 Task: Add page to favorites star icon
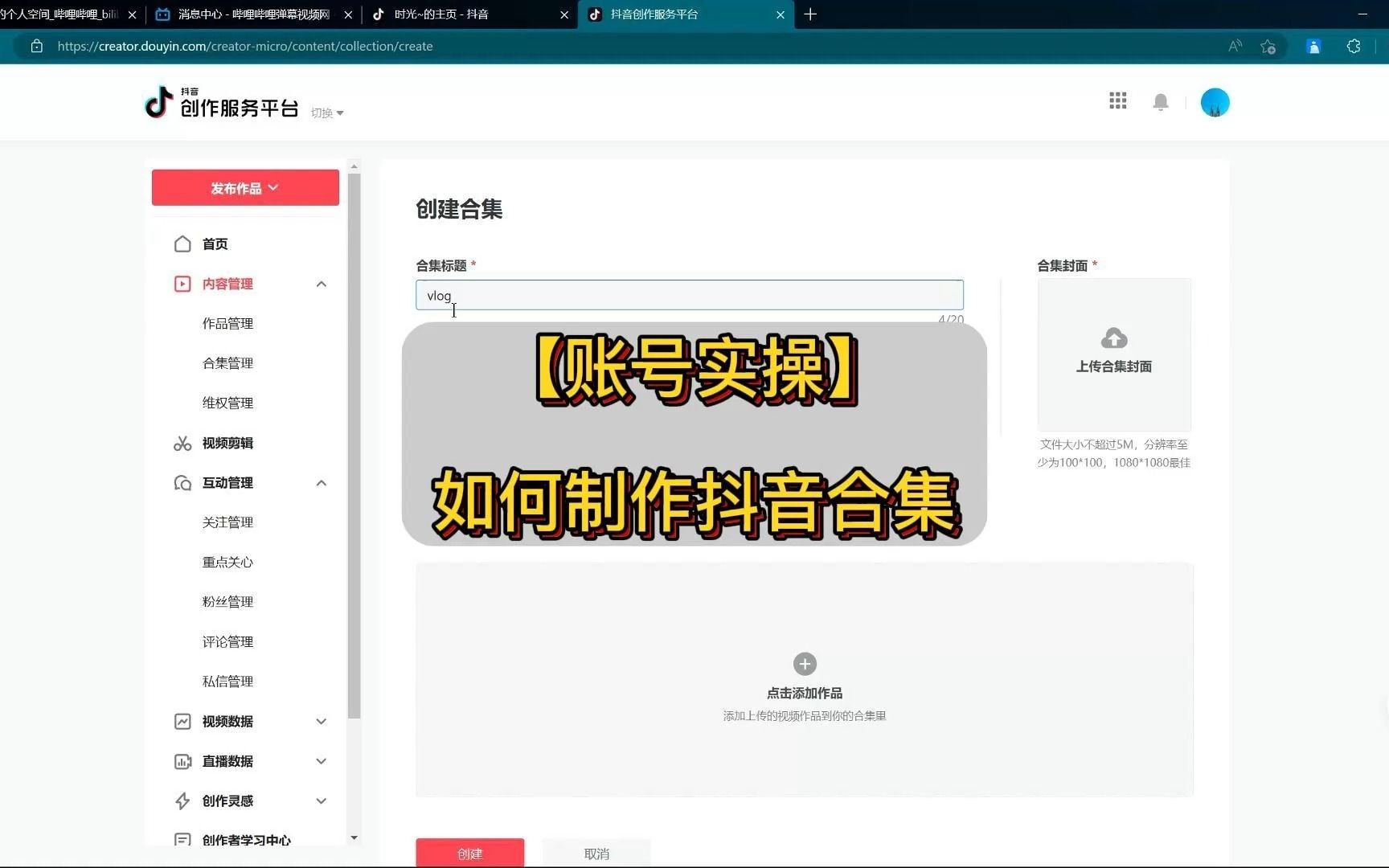pos(1268,46)
